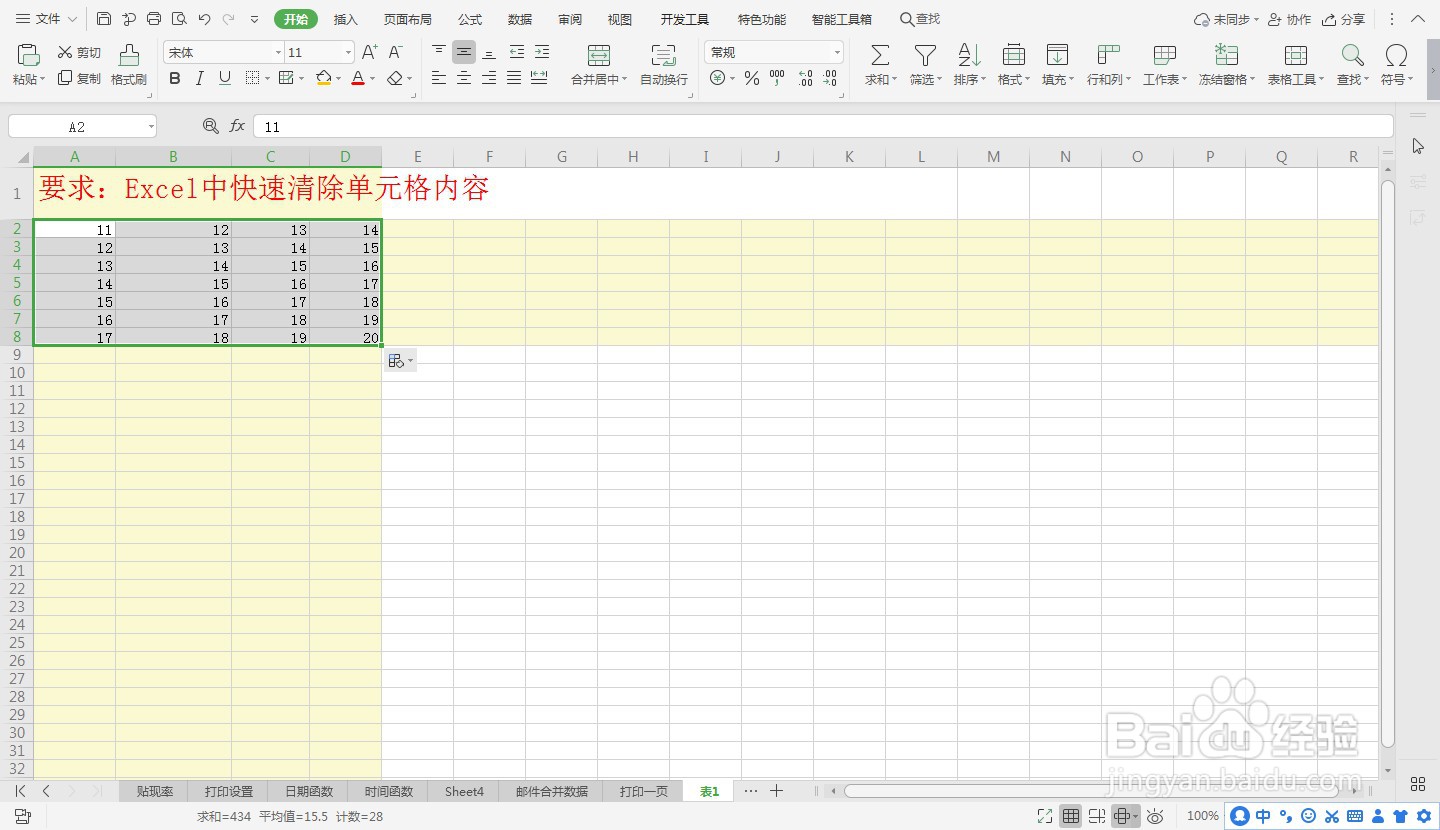Image resolution: width=1440 pixels, height=830 pixels.
Task: Click the Print icon in the quick access toolbar
Action: click(x=154, y=19)
